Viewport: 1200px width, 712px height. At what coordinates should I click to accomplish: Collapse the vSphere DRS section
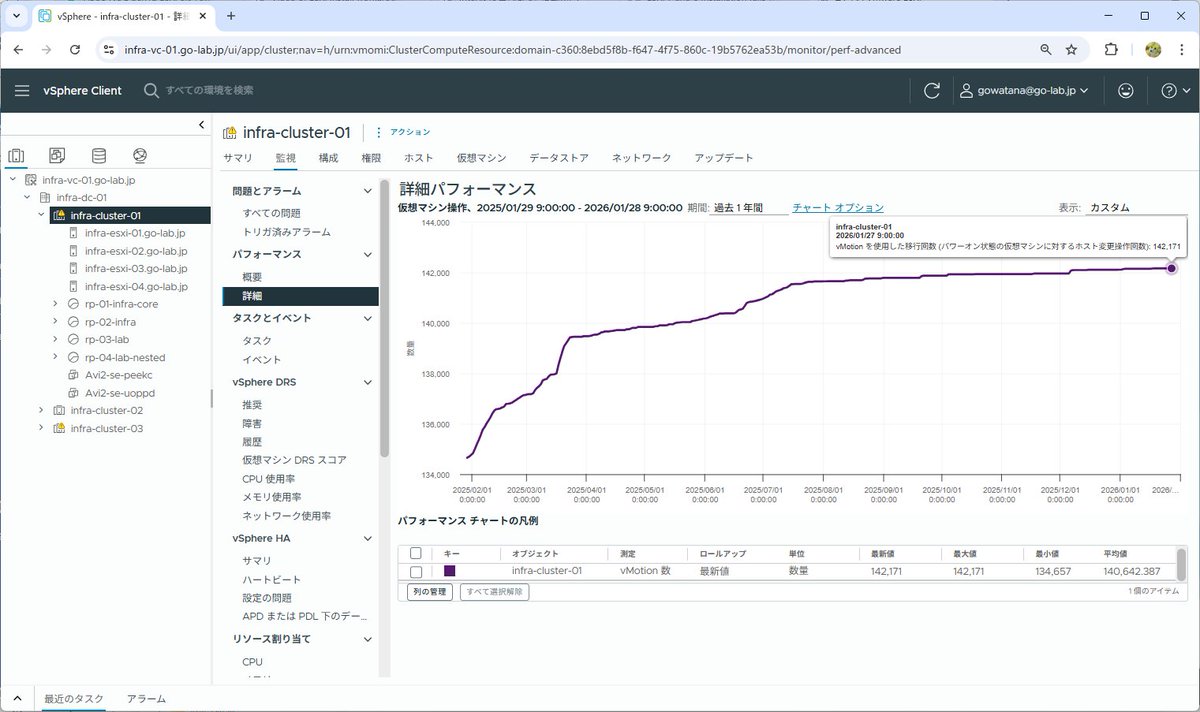click(368, 382)
